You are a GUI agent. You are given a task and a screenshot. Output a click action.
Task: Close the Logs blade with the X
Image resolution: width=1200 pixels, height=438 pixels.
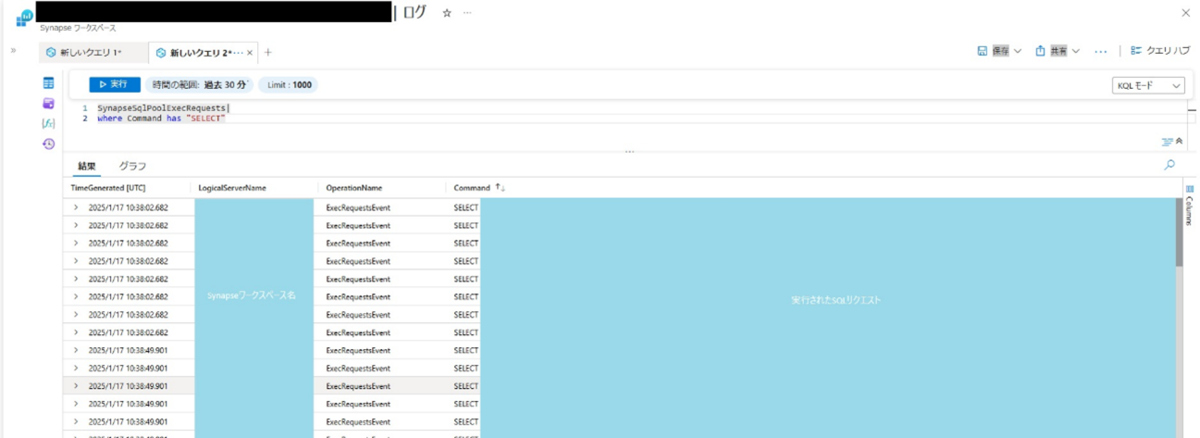tap(1186, 12)
